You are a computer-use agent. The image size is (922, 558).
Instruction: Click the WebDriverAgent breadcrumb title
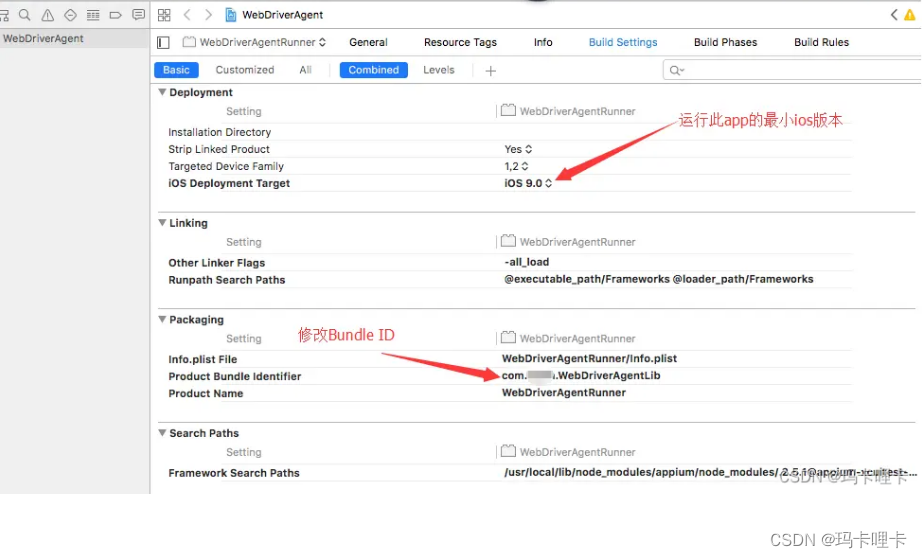point(282,15)
